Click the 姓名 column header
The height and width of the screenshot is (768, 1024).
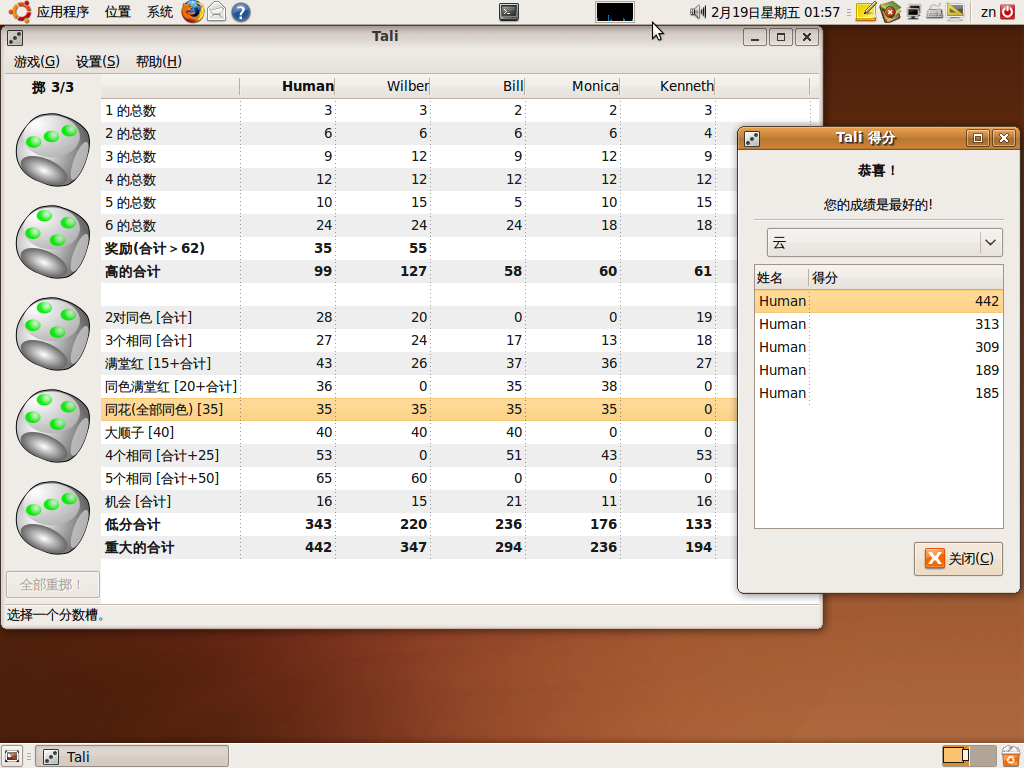[x=781, y=278]
